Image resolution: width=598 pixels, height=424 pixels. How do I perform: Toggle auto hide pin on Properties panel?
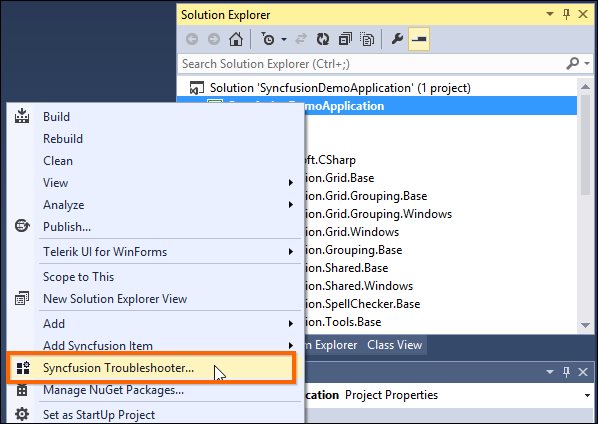tap(566, 371)
